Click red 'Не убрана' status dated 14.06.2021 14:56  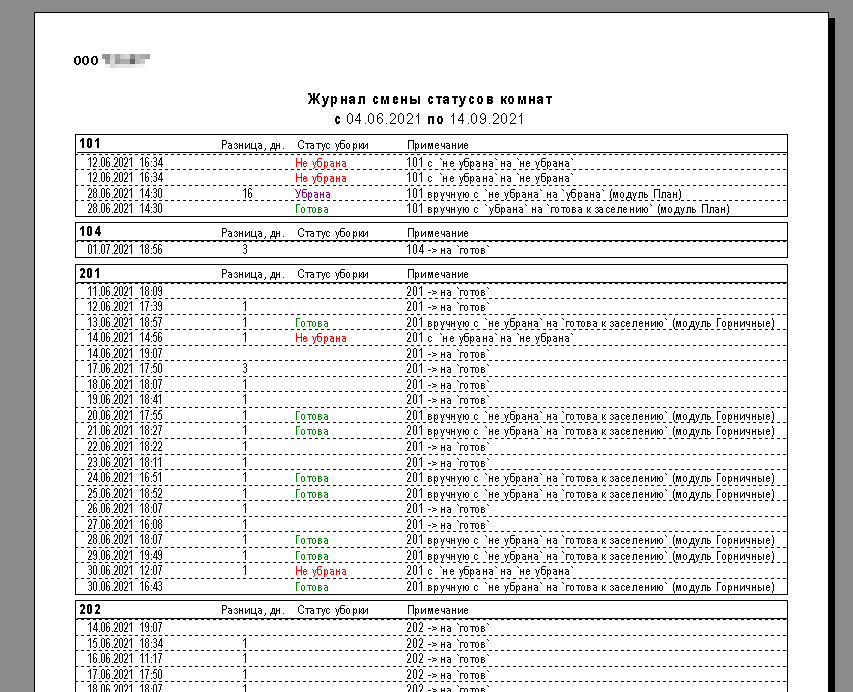click(x=320, y=338)
